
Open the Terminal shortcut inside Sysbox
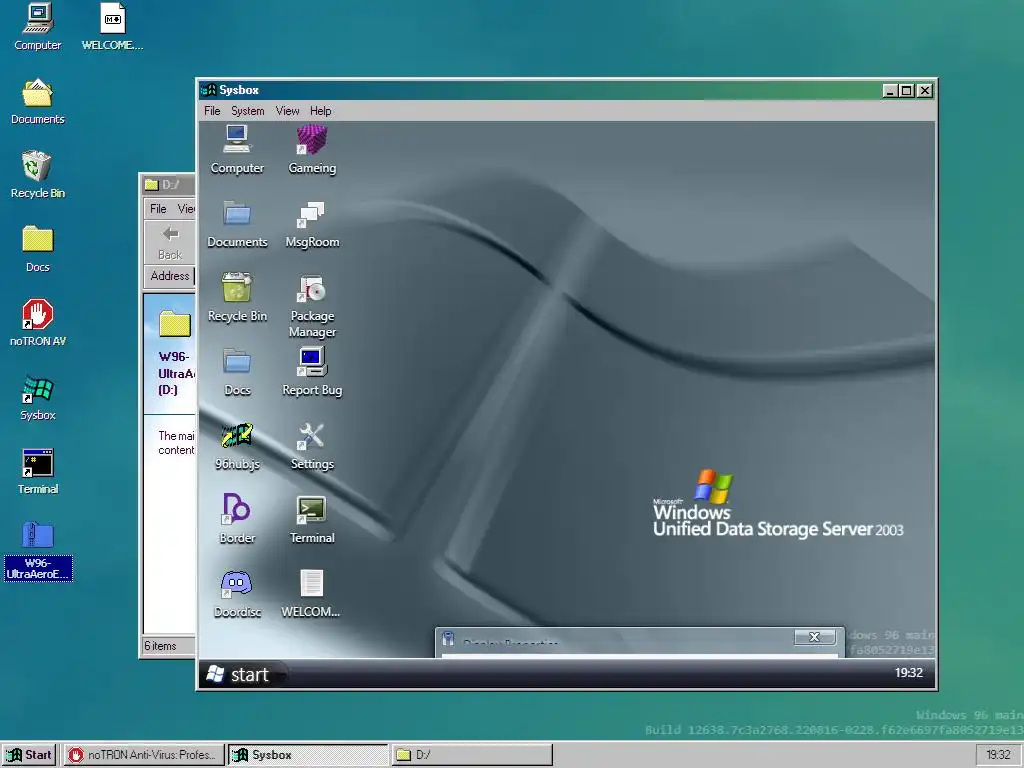pos(312,520)
